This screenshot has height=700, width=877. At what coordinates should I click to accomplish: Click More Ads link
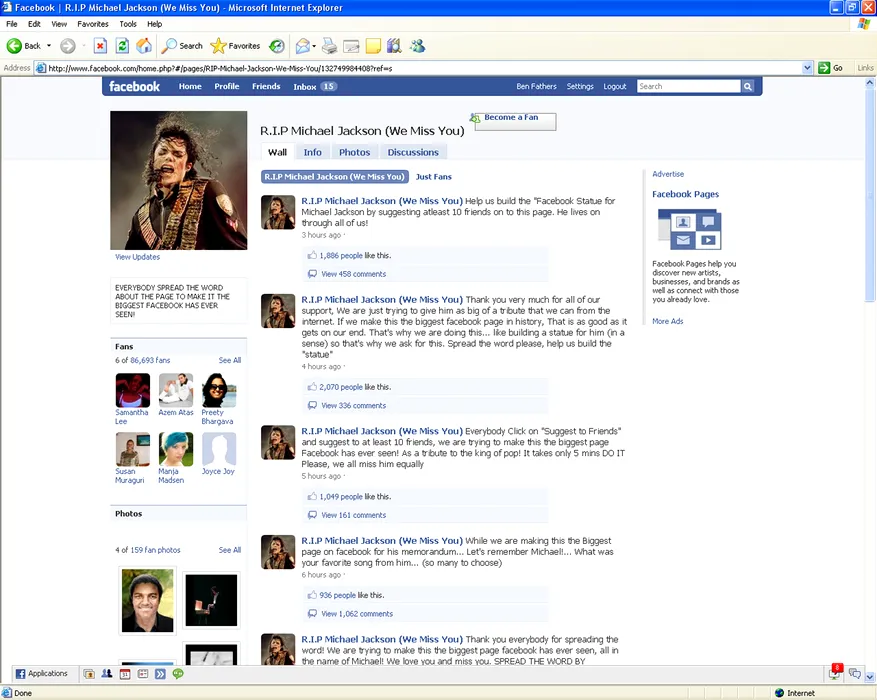(x=667, y=321)
